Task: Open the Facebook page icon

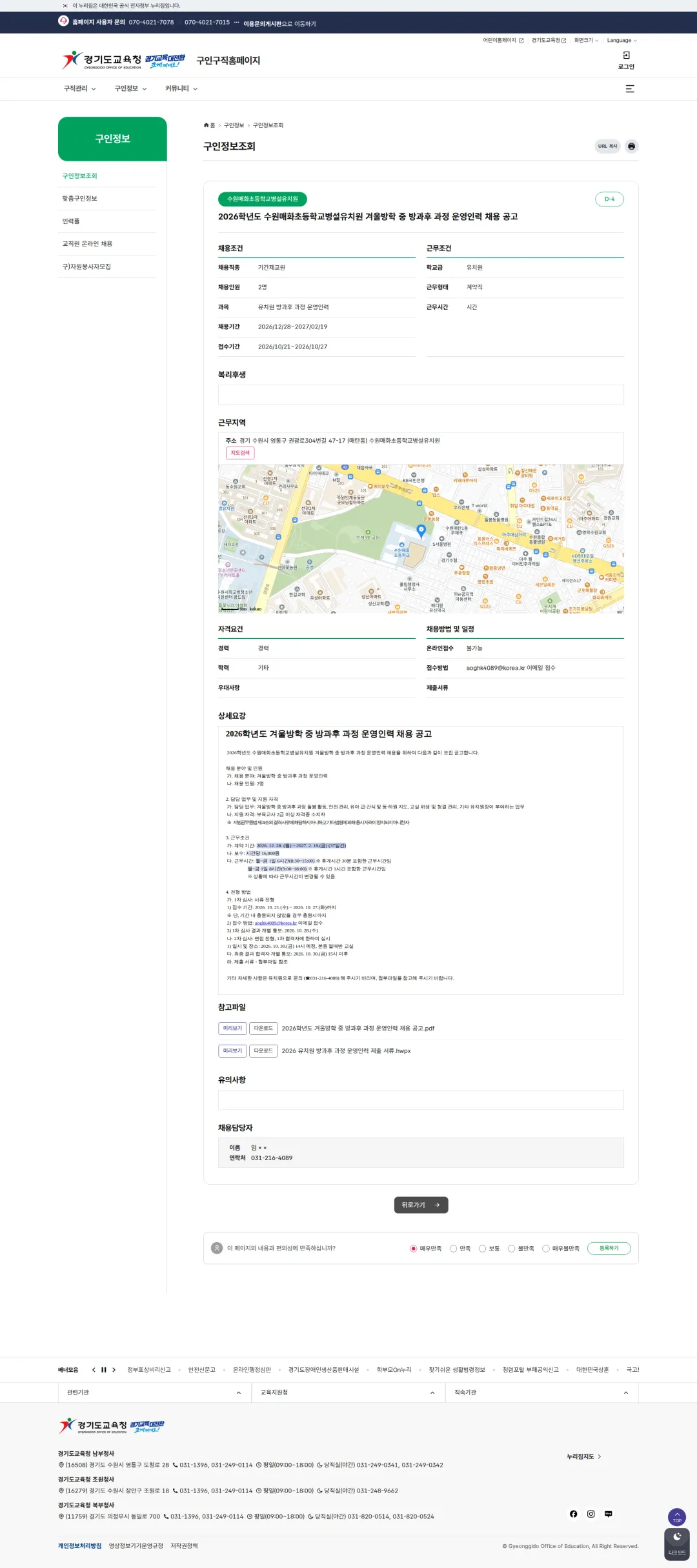Action: tap(573, 1514)
